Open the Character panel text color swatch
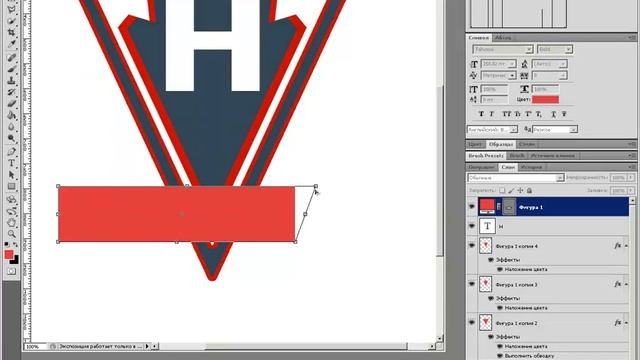The width and height of the screenshot is (640, 360). 545,100
